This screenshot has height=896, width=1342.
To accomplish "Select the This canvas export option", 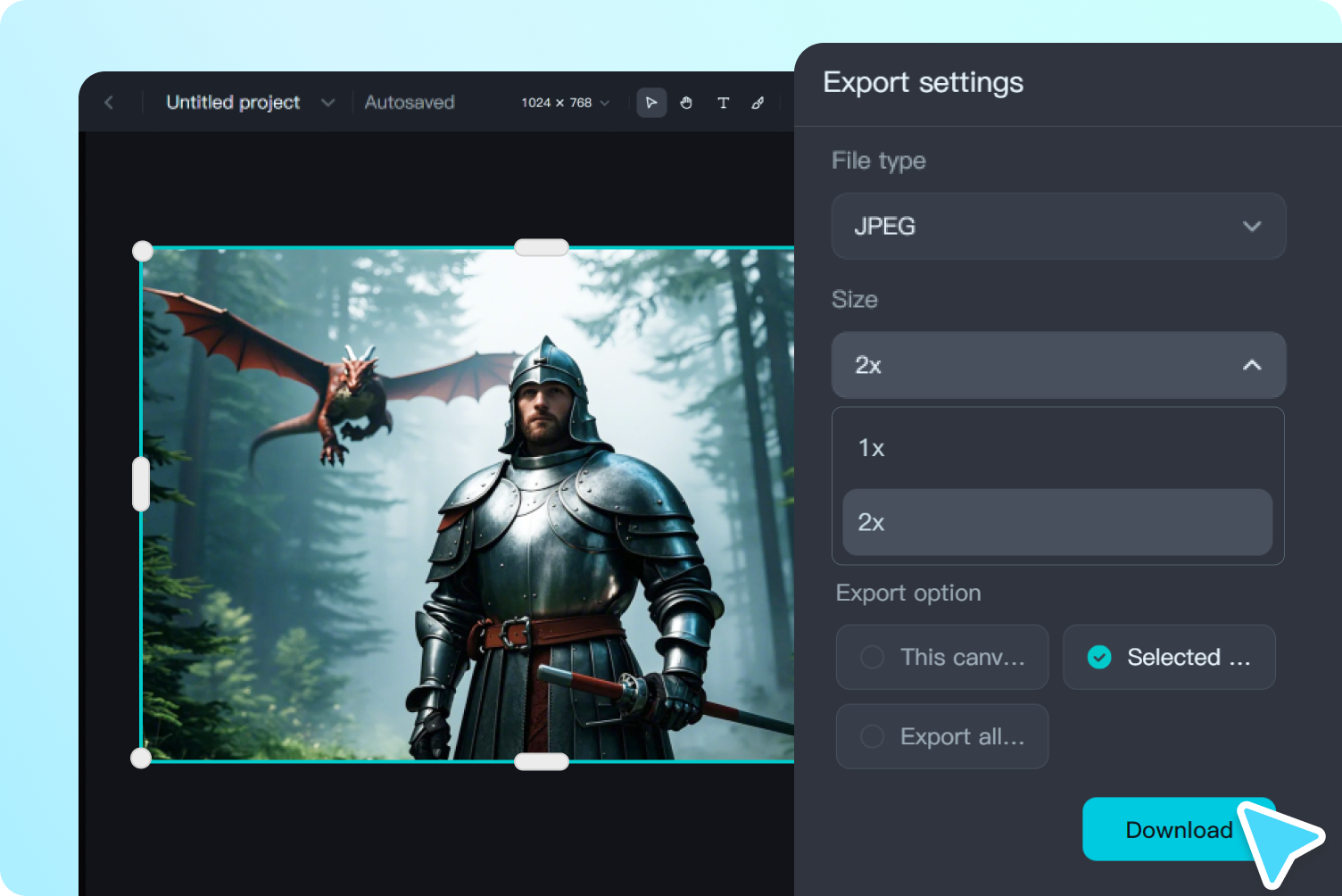I will [941, 657].
